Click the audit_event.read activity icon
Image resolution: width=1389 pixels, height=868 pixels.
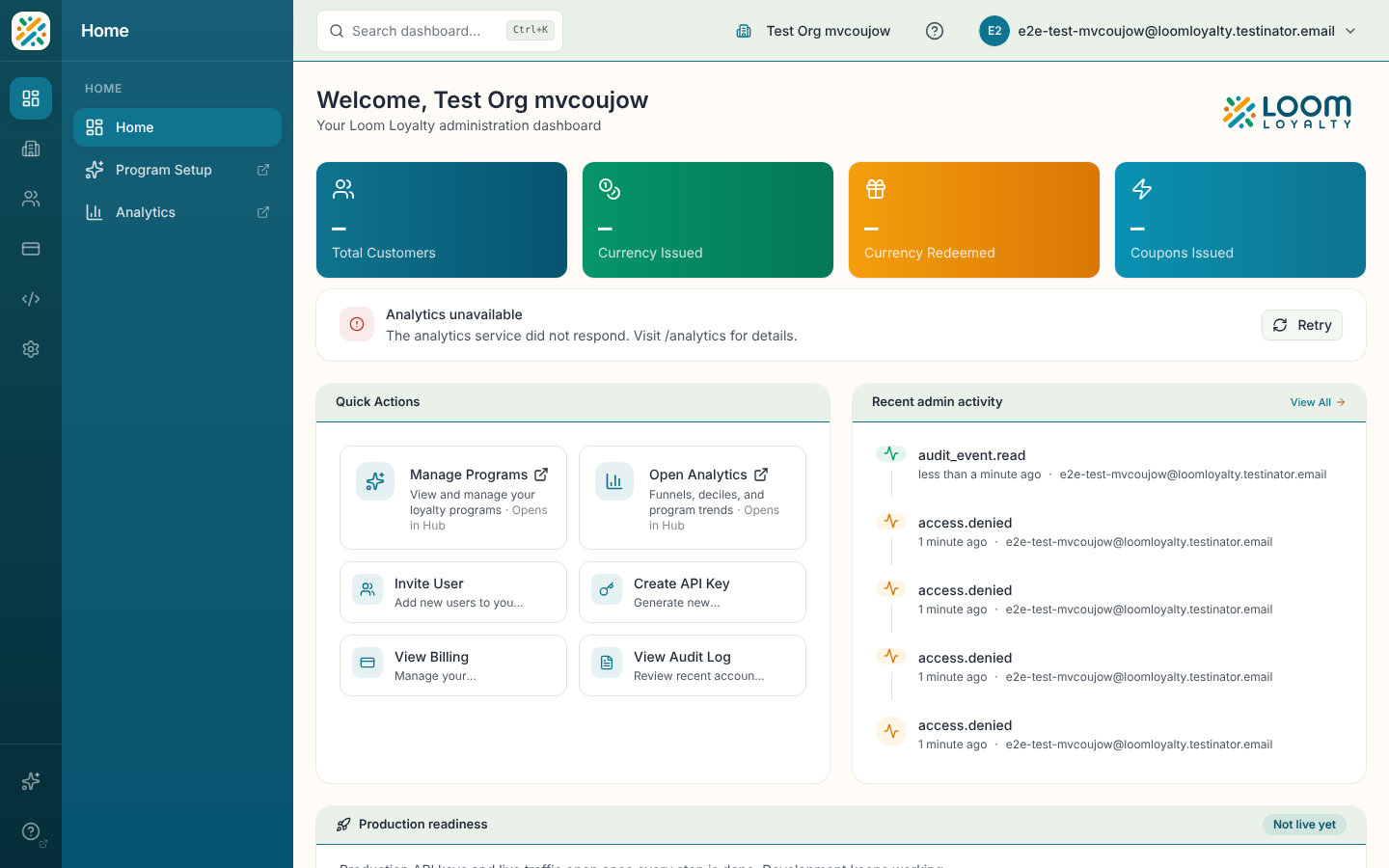click(x=891, y=453)
